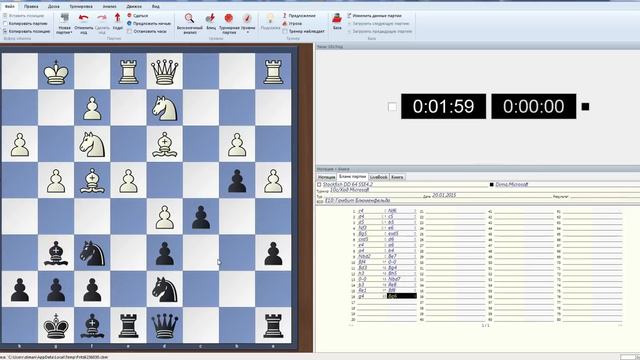This screenshot has height=360, width=640.
Task: Select the white queen on the board
Action: coord(164,71)
